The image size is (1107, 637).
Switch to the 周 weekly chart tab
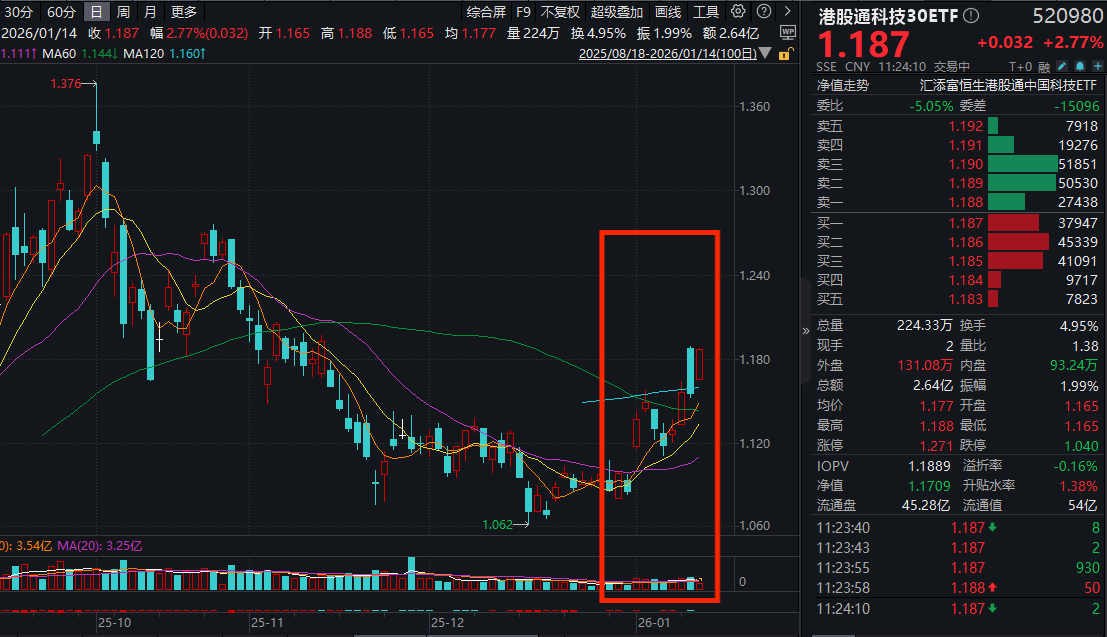point(124,11)
